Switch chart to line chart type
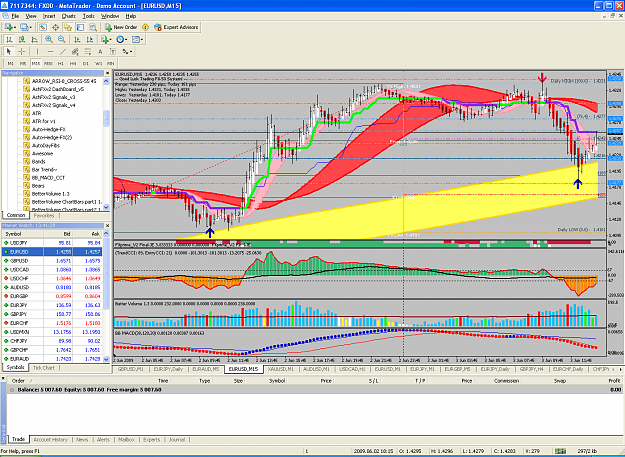 coord(35,39)
